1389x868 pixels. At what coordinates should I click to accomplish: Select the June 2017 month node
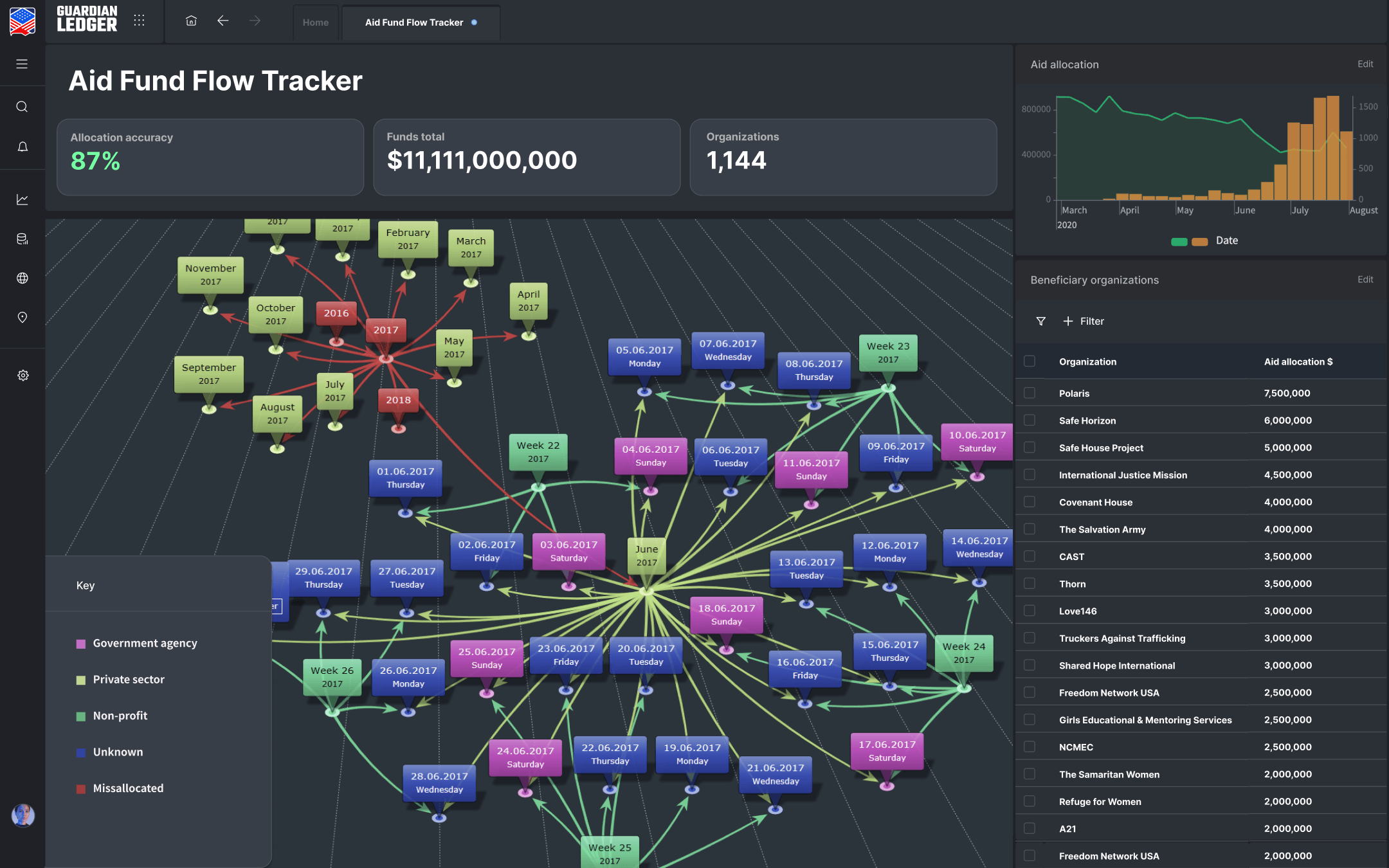click(646, 556)
